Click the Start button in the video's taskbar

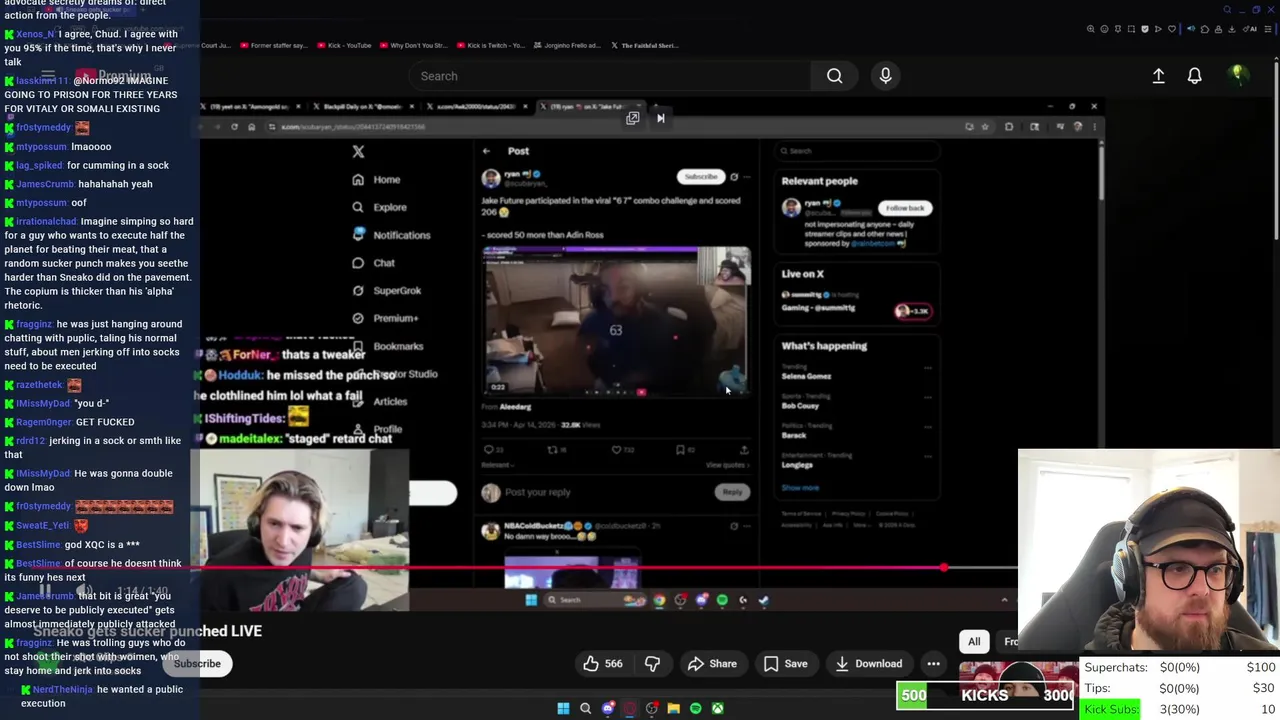531,600
